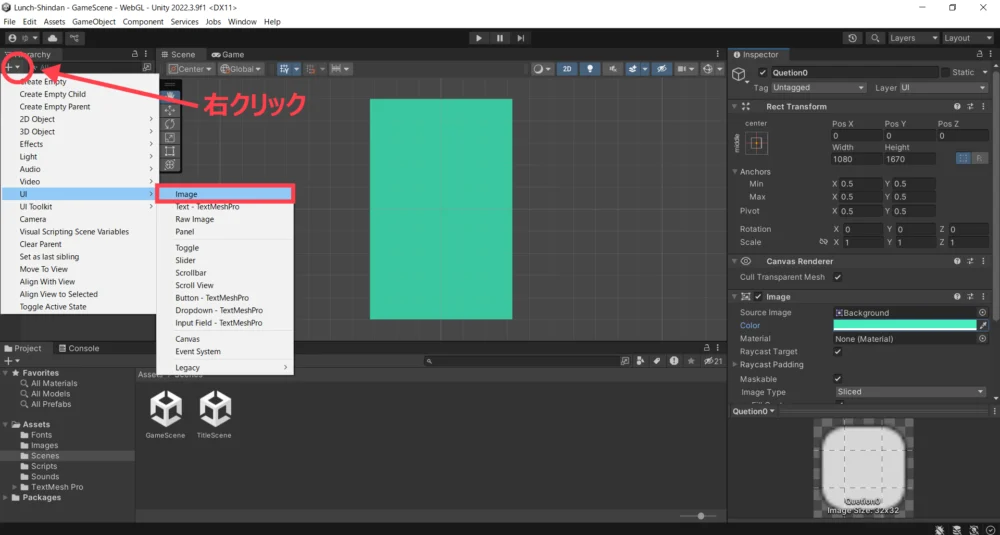The image size is (1000, 535).
Task: Open the Unity Search magnifier icon
Action: coord(876,38)
